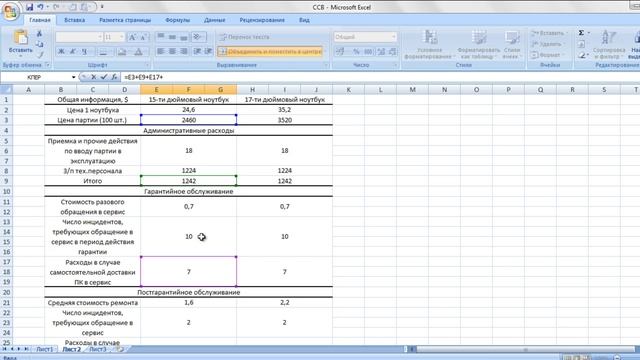Screen dimensions: 640x360
Task: Toggle Перенос текста wrap text
Action: point(244,37)
